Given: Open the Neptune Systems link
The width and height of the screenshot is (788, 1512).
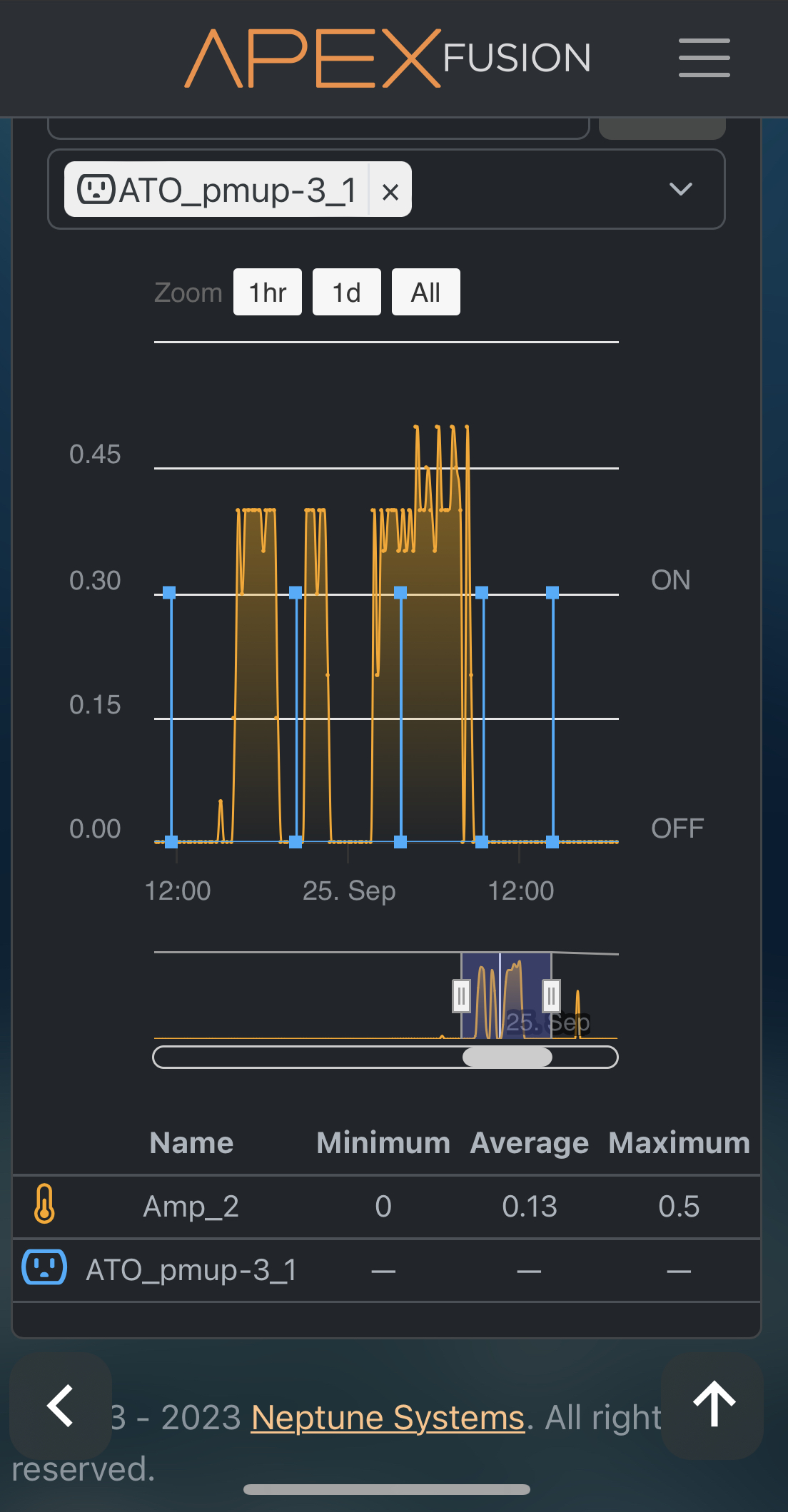Looking at the screenshot, I should pos(388,1418).
